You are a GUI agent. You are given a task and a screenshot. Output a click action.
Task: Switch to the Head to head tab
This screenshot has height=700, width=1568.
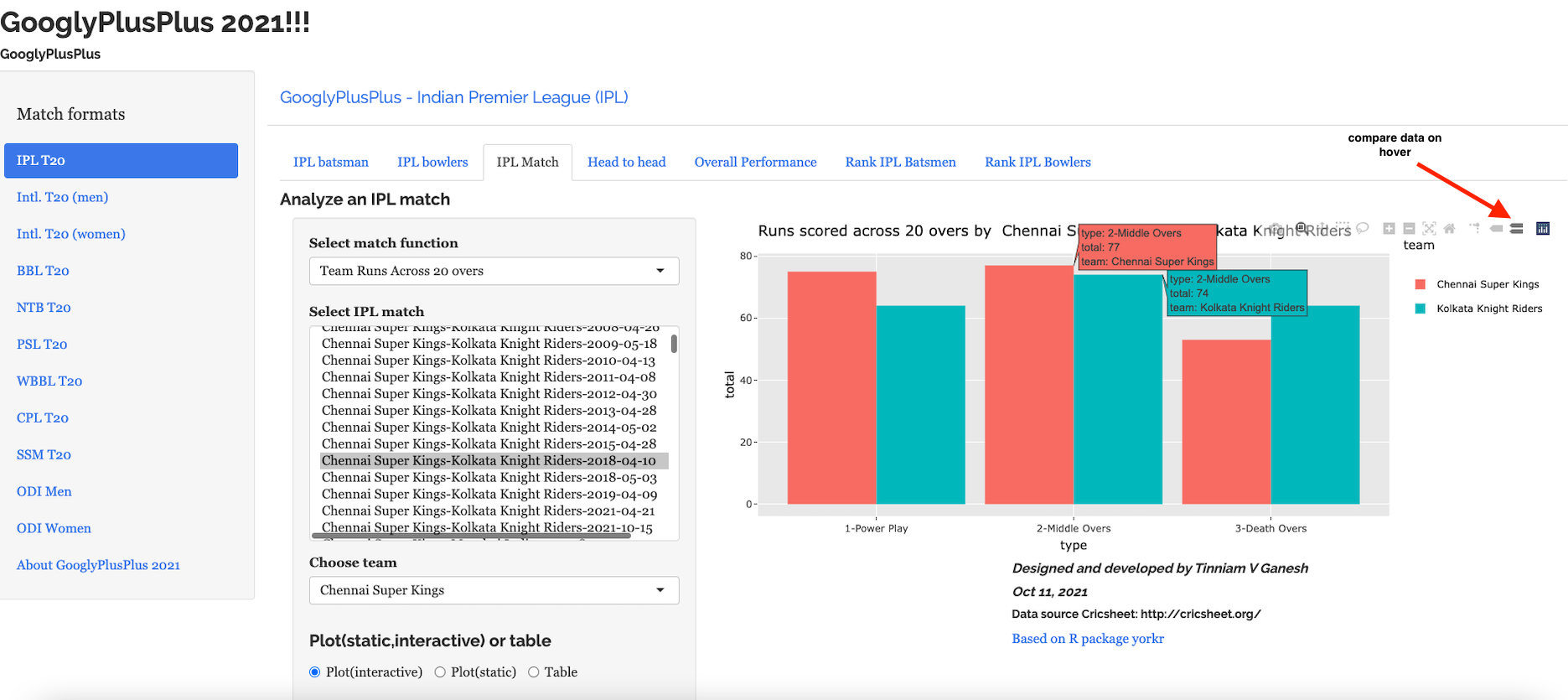click(626, 163)
